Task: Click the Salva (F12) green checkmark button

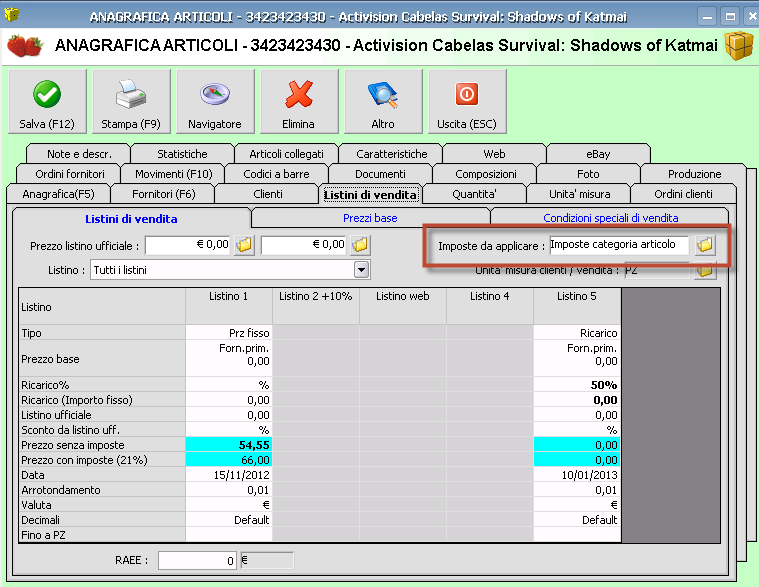Action: (x=46, y=104)
